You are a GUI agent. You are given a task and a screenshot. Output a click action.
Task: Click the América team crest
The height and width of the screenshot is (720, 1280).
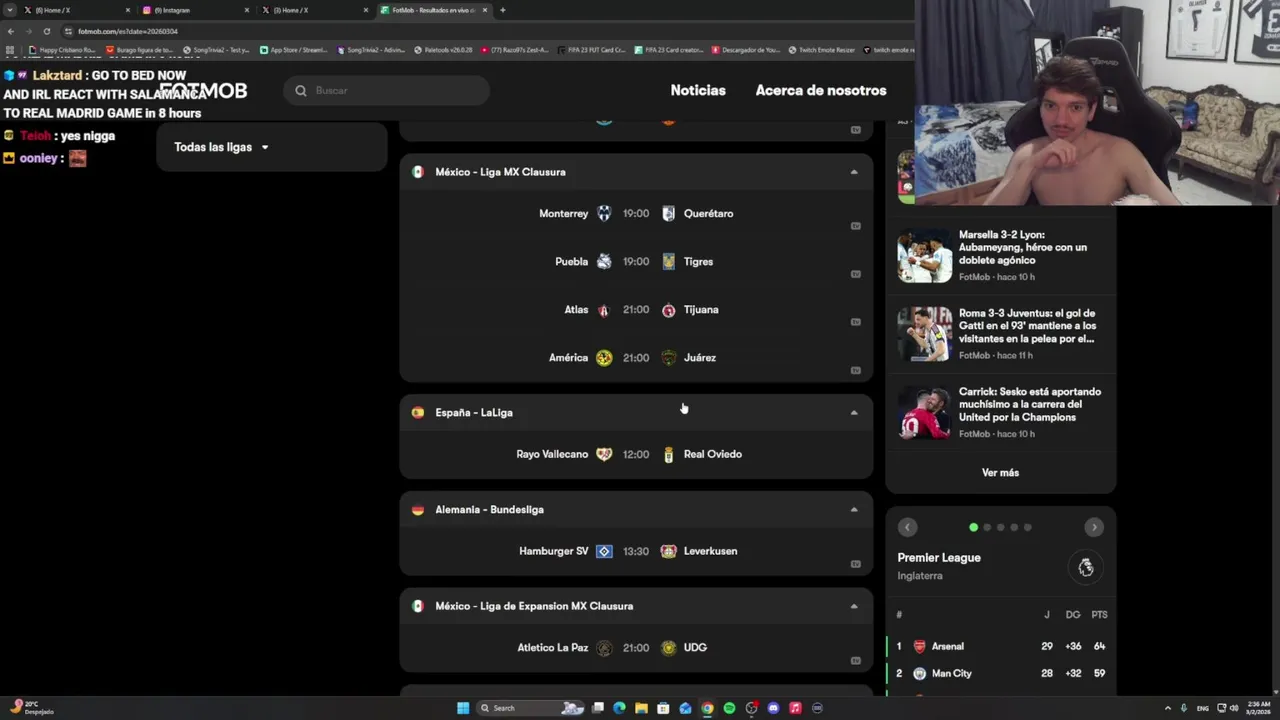point(604,358)
